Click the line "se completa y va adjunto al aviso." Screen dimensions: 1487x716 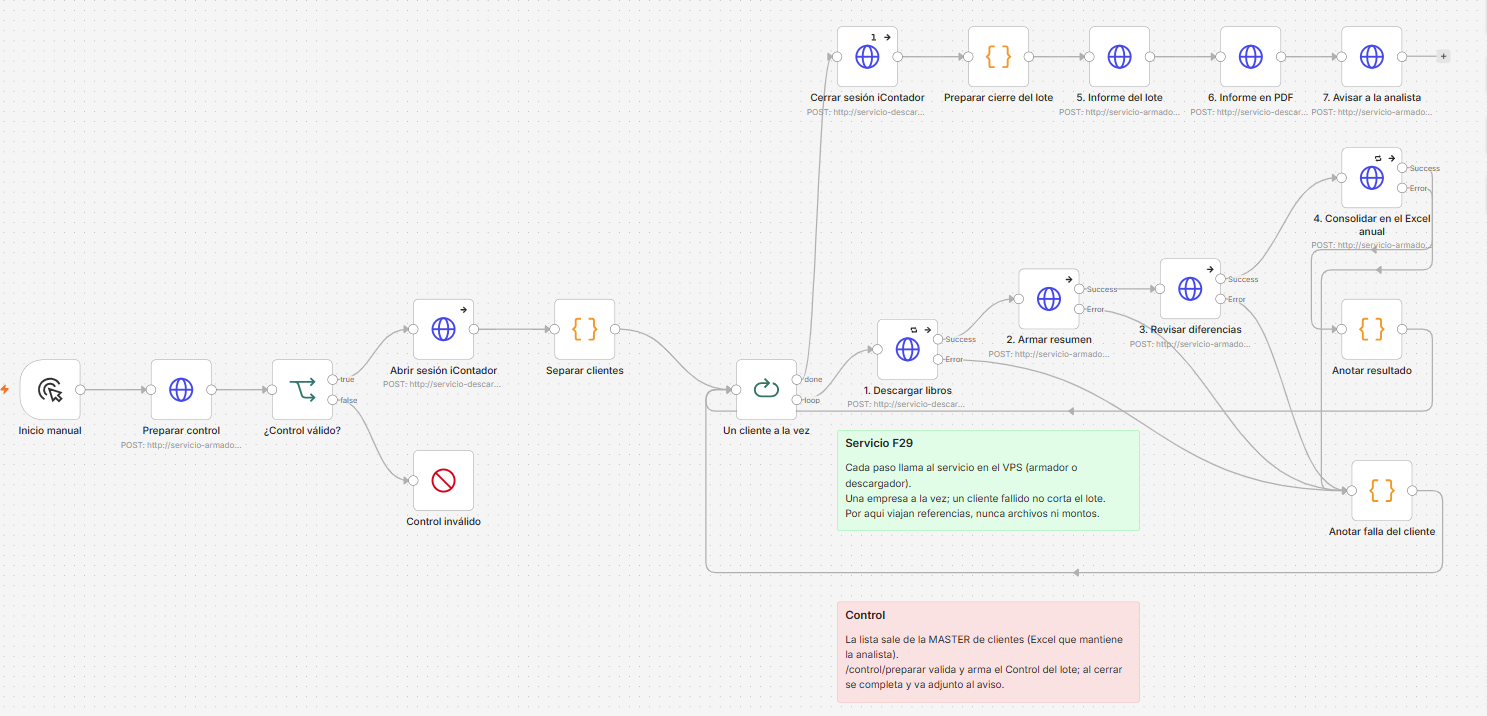[x=924, y=685]
